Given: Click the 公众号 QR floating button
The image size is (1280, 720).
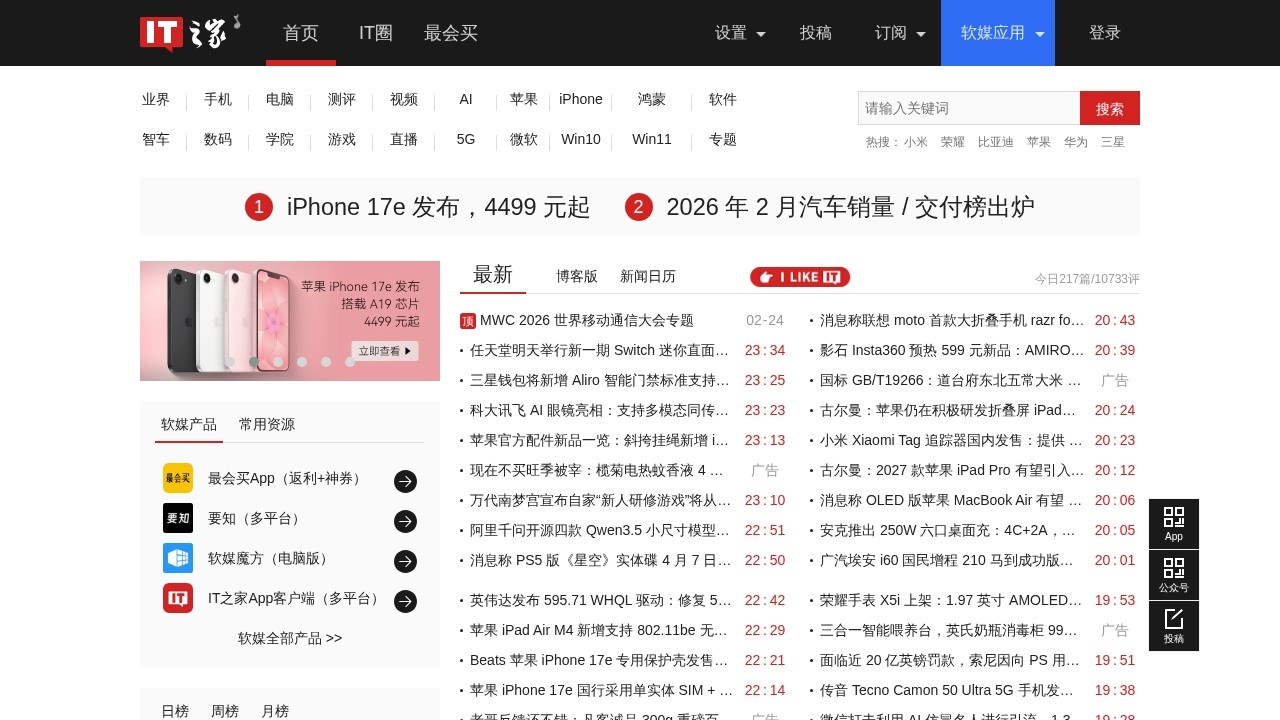Looking at the screenshot, I should coord(1173,575).
